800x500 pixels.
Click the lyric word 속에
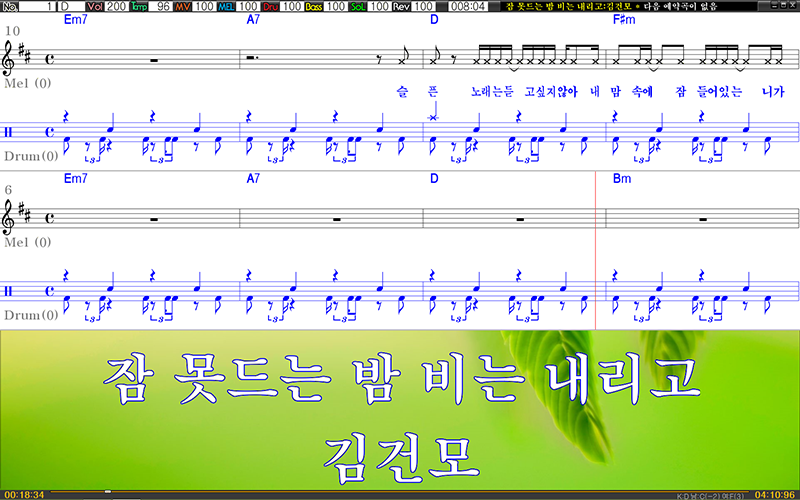(x=642, y=92)
